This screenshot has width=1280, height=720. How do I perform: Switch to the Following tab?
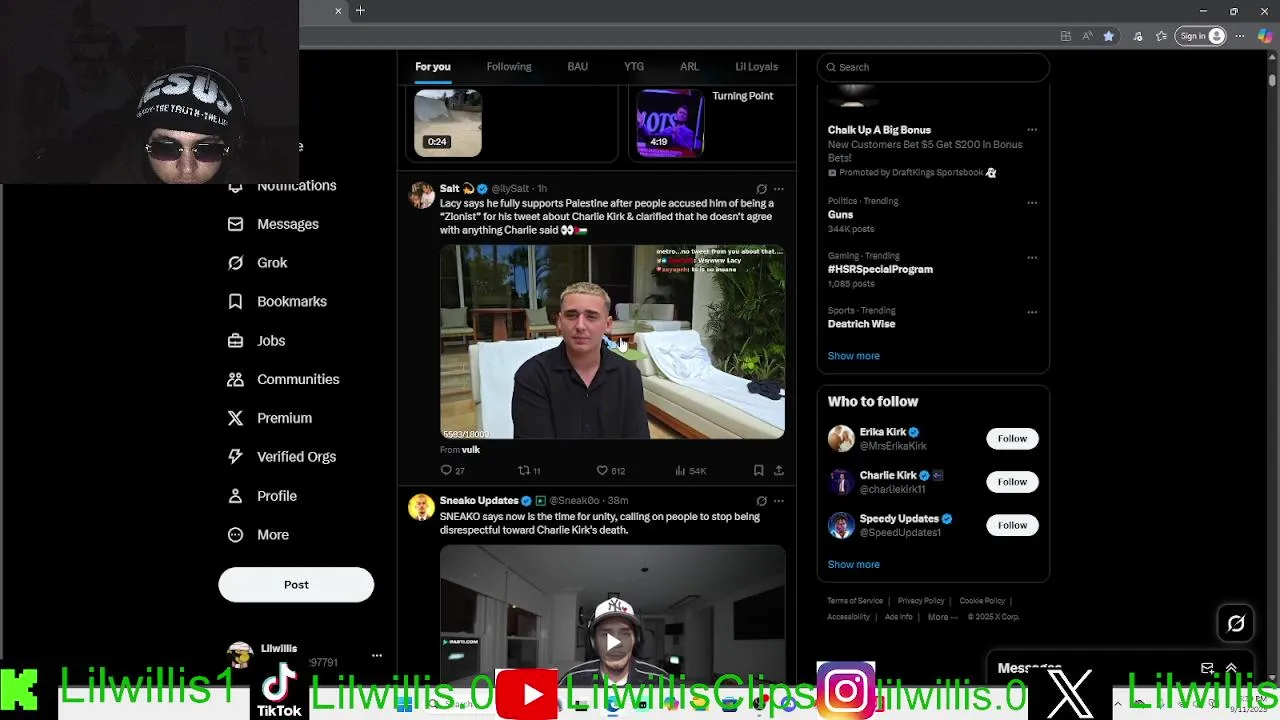[x=509, y=67]
